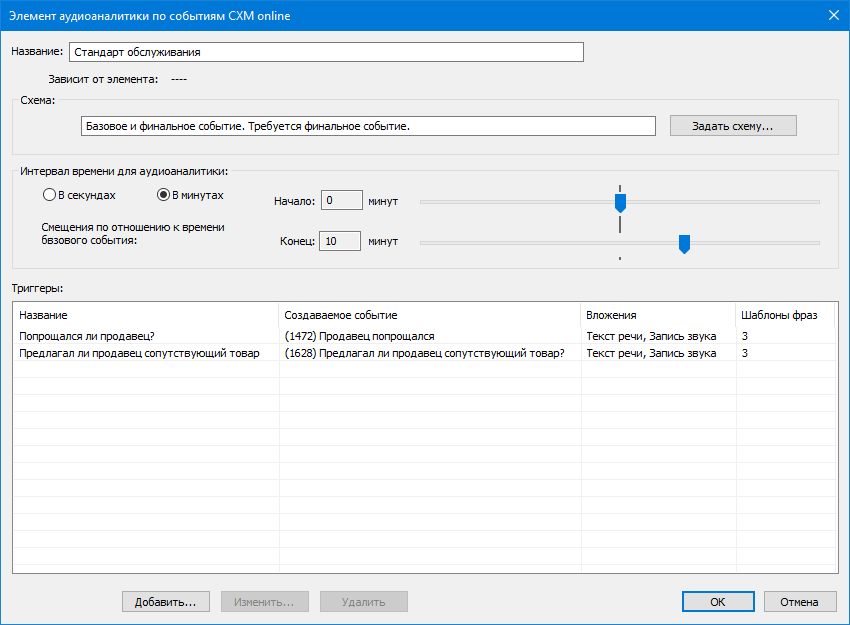Confirm the dialog with OK
The width and height of the screenshot is (850, 625).
(x=717, y=602)
